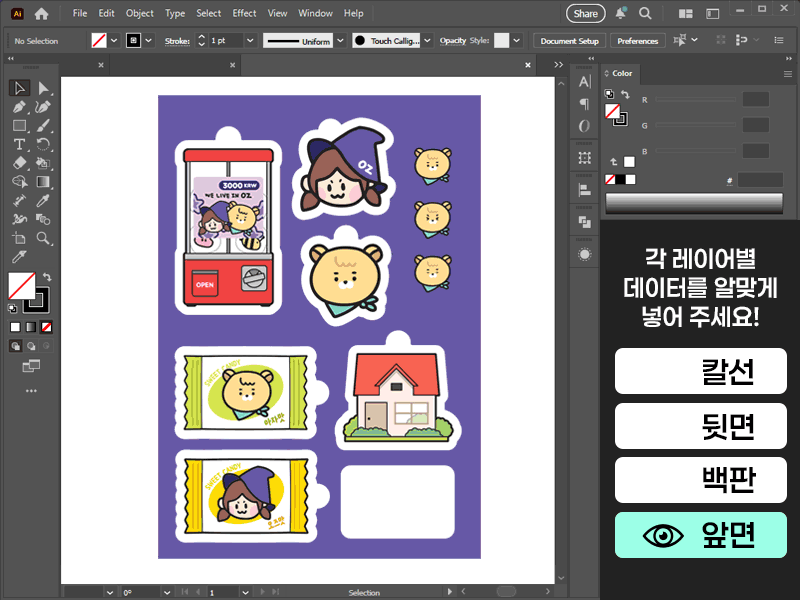Open the fill color dropdown in control bar
The width and height of the screenshot is (800, 600).
tap(114, 40)
